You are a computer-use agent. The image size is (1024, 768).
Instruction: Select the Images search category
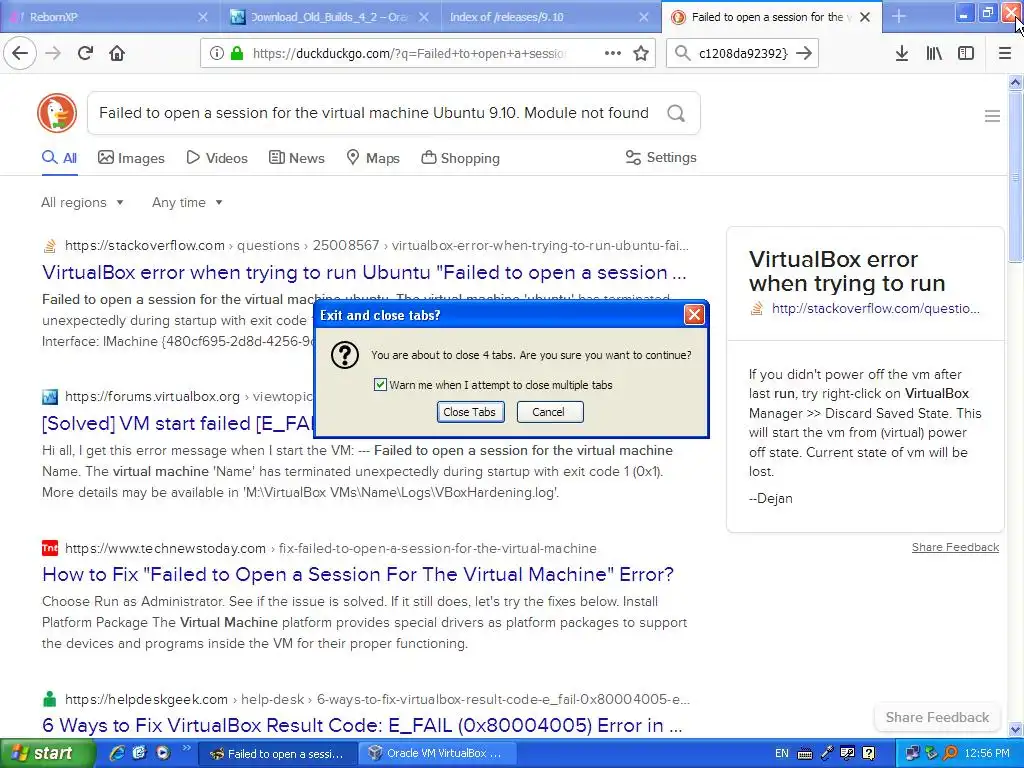[x=131, y=158]
